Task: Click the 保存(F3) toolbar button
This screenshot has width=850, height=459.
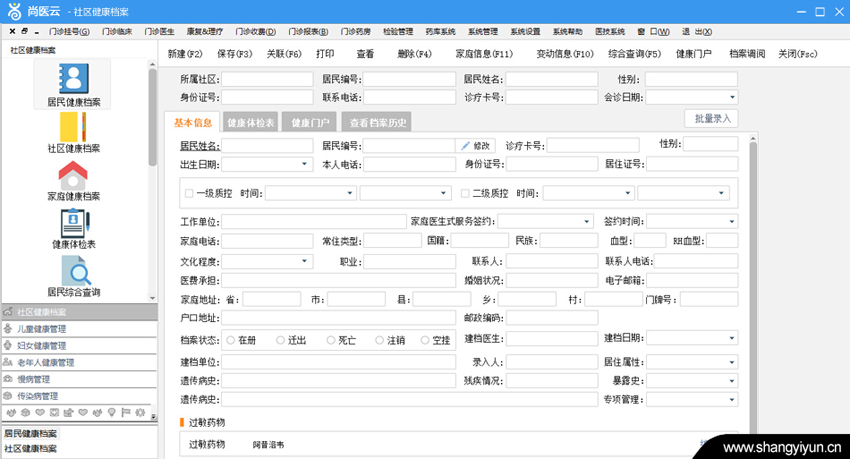Action: pyautogui.click(x=235, y=54)
